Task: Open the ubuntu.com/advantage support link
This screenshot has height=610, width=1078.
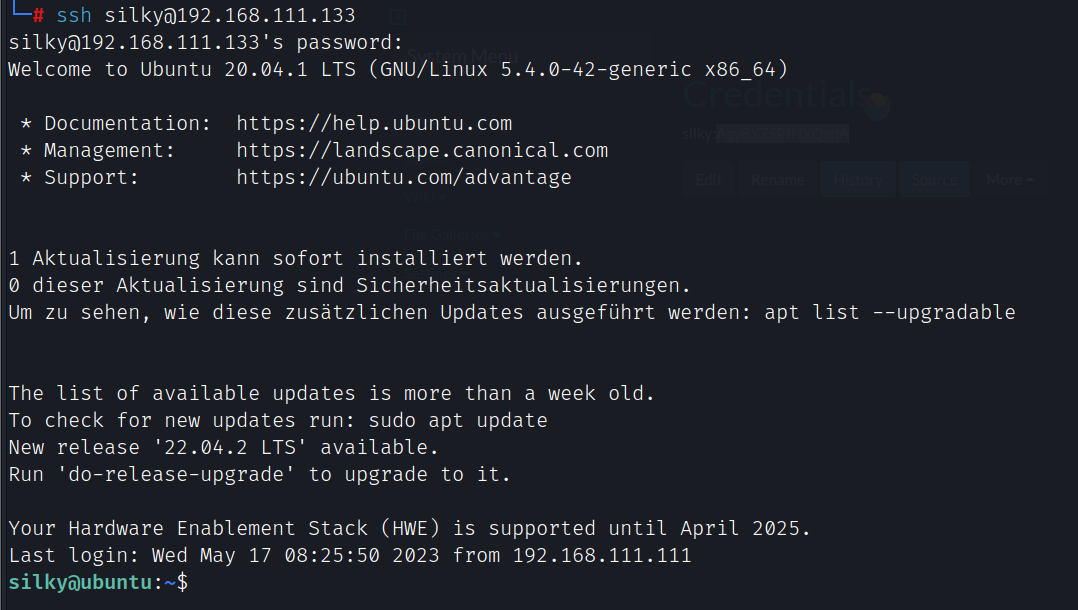Action: point(404,178)
